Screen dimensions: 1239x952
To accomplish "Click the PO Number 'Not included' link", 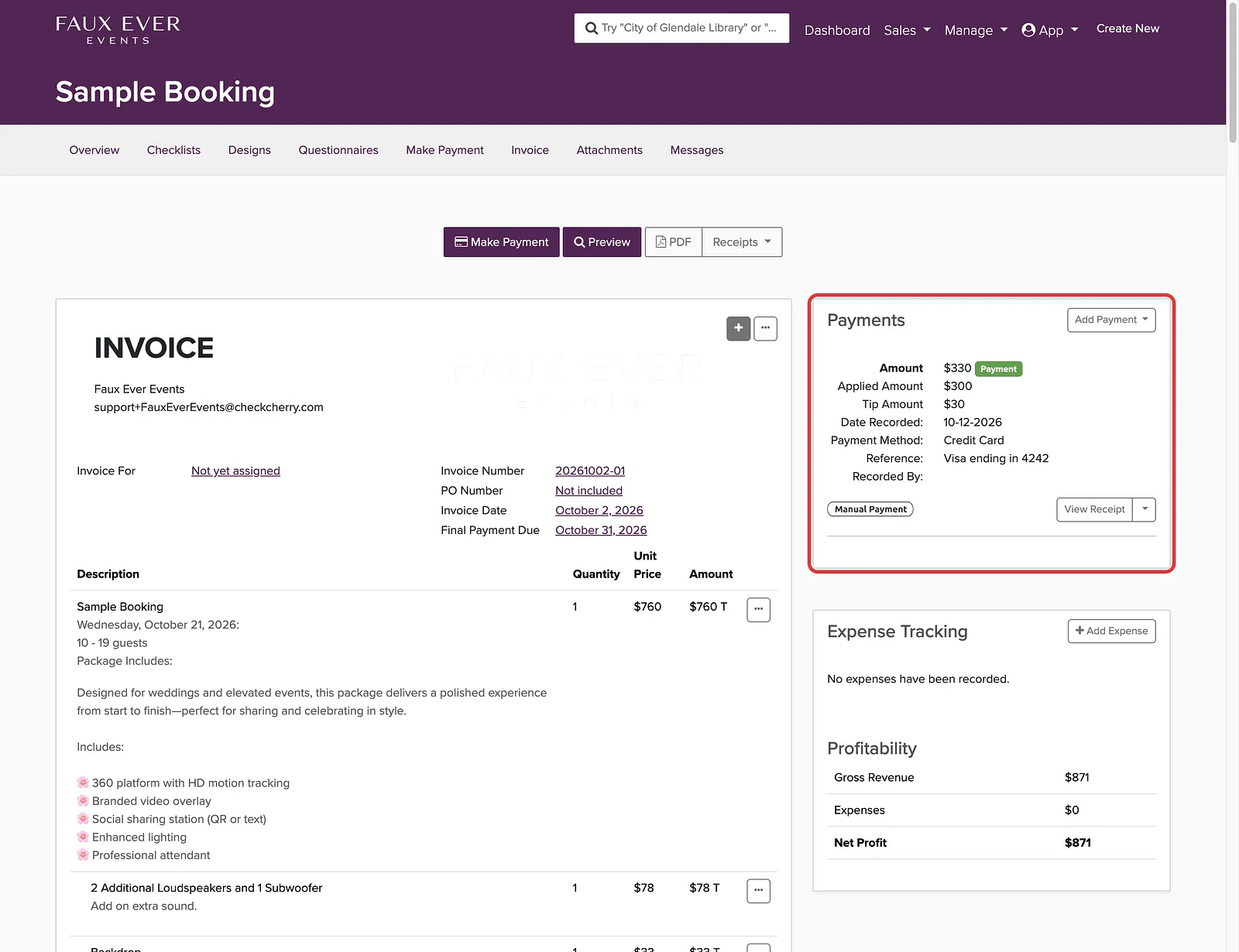I will point(589,491).
